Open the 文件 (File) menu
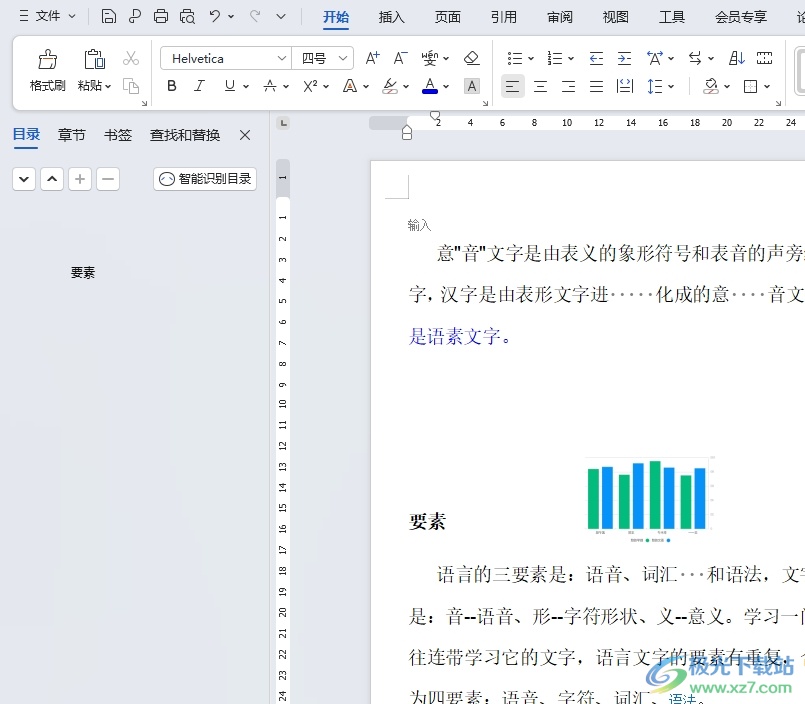The image size is (805, 704). [47, 16]
